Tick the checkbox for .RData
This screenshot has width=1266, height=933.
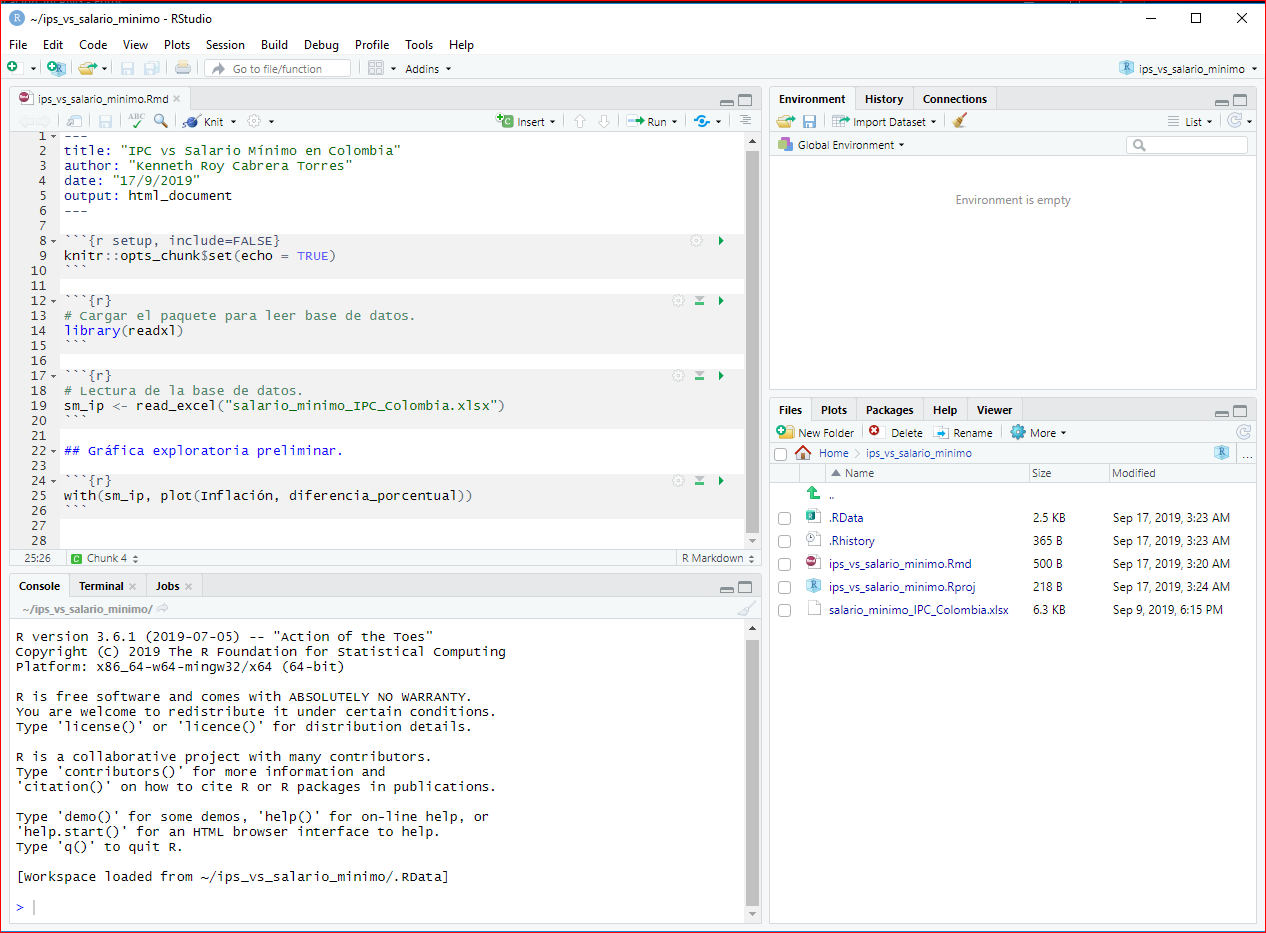(784, 518)
